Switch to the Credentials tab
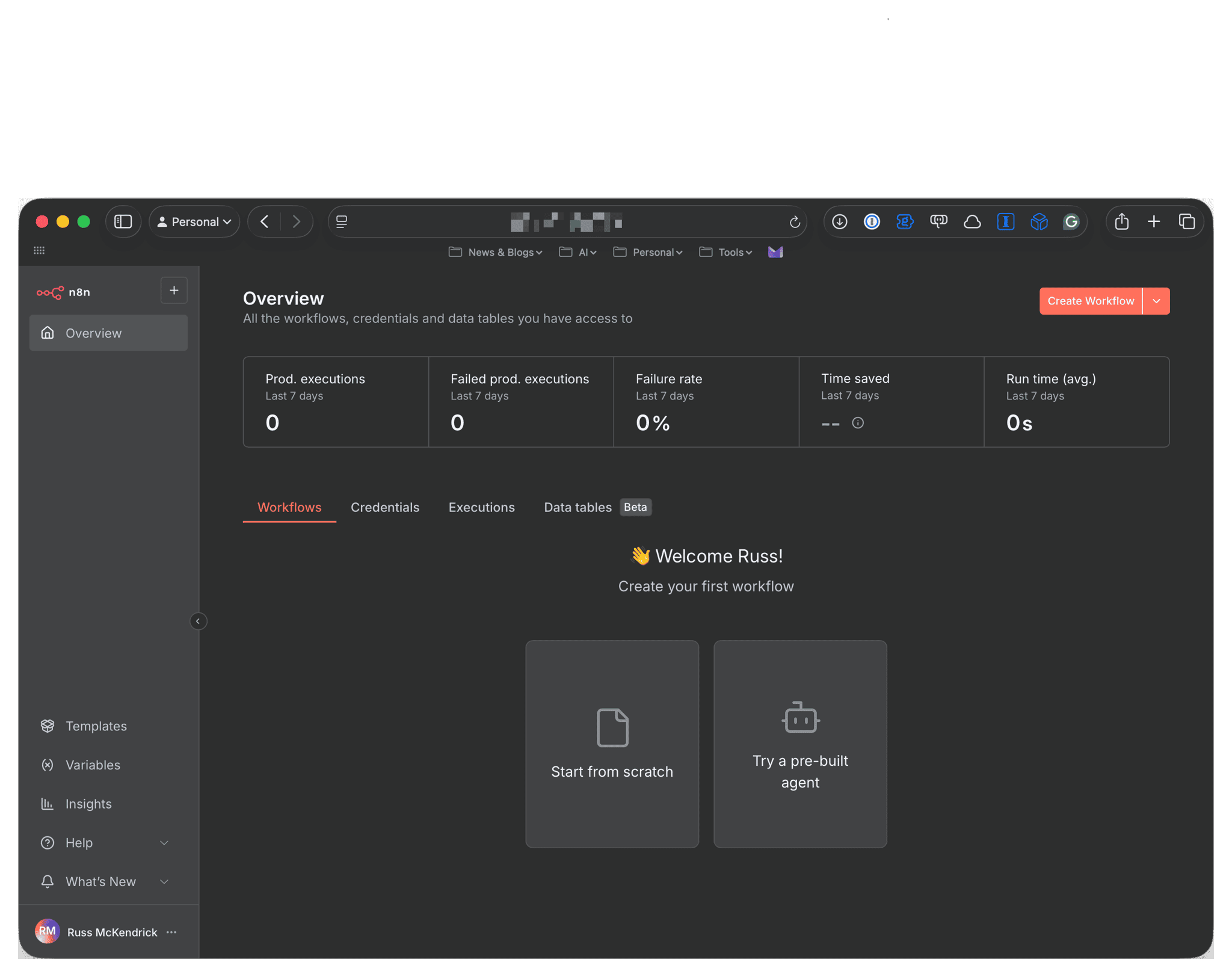 [x=385, y=507]
